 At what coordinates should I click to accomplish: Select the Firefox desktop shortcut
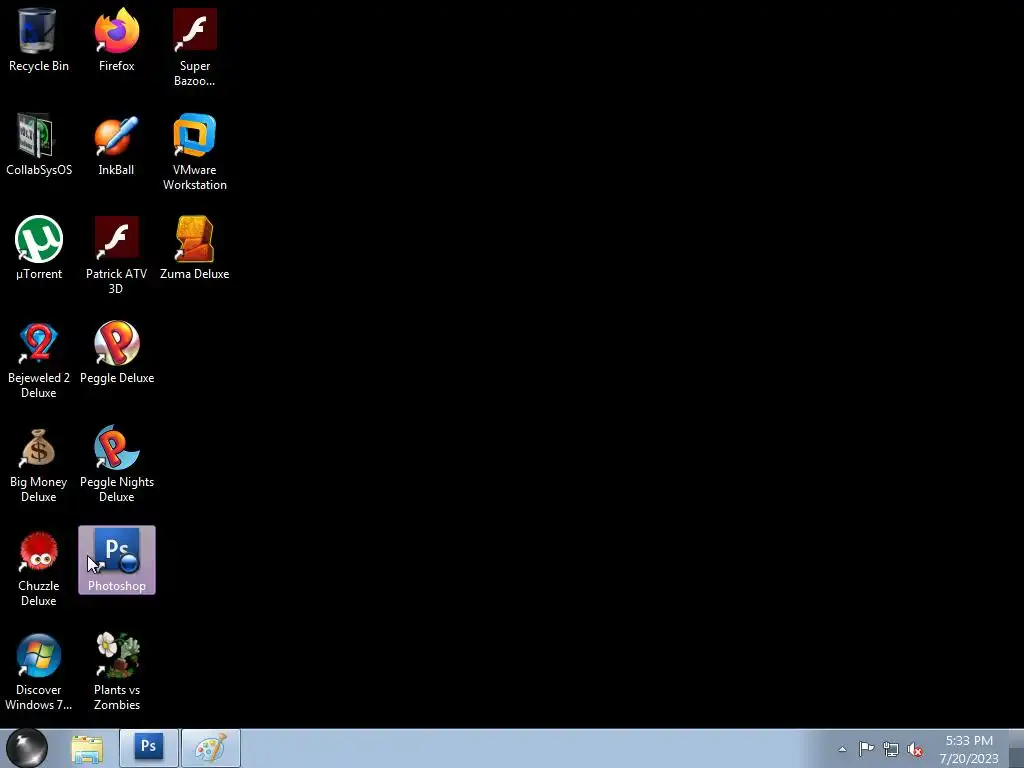(116, 40)
